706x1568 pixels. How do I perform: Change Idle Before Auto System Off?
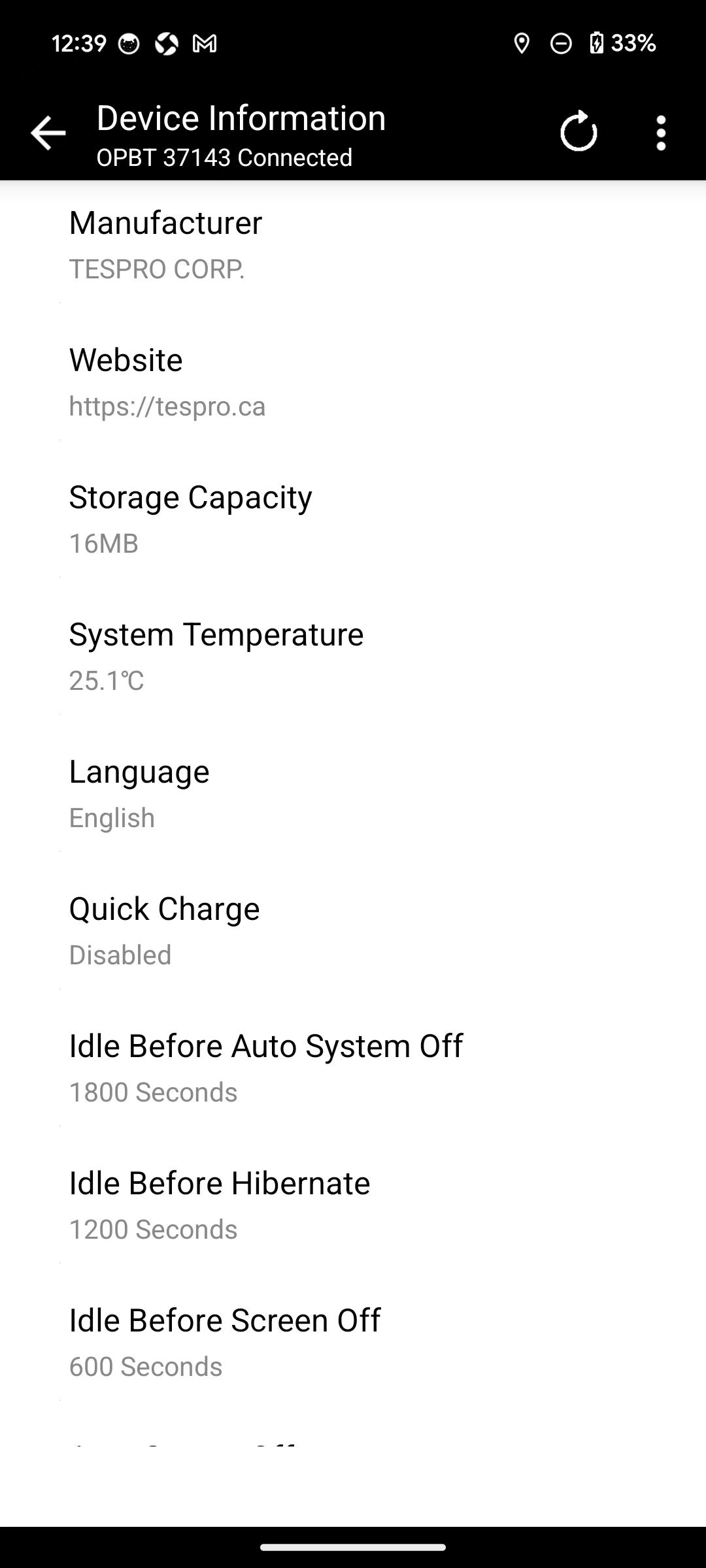[x=353, y=1068]
